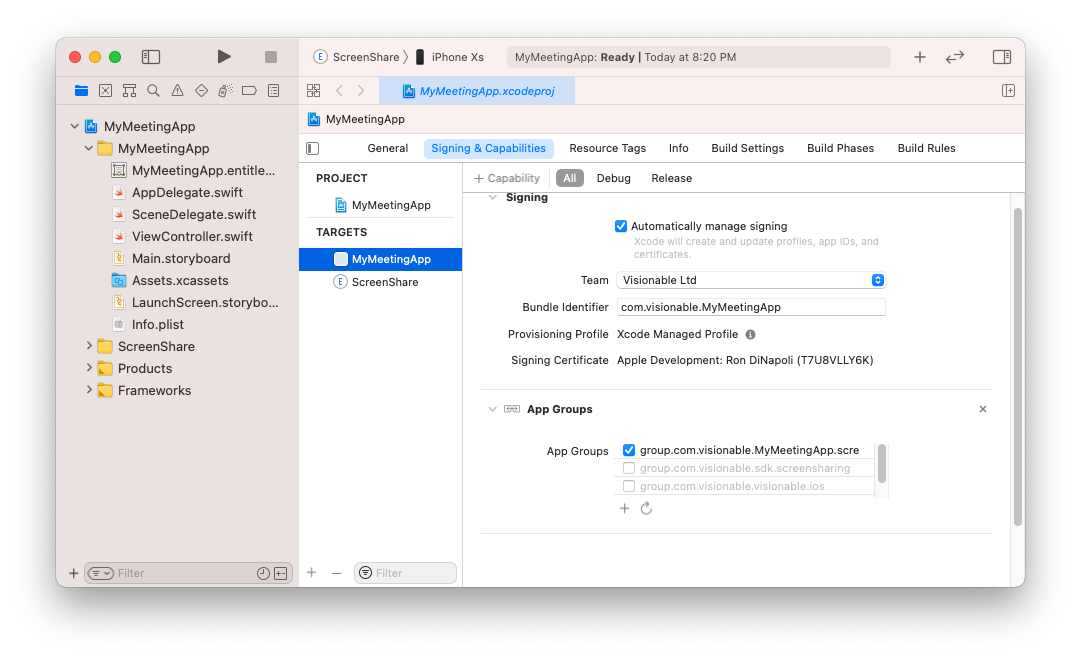Screen dimensions: 1081x661
Task: Go forward in editor history
Action: (x=361, y=90)
